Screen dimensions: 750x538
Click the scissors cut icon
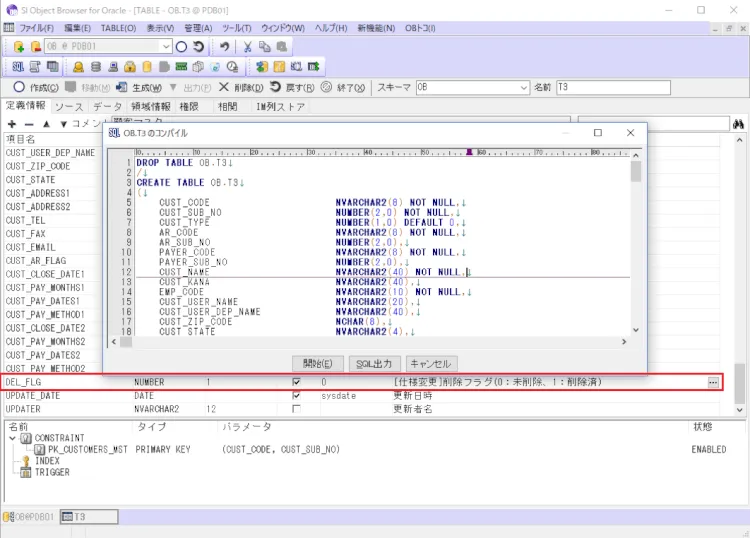click(x=247, y=46)
